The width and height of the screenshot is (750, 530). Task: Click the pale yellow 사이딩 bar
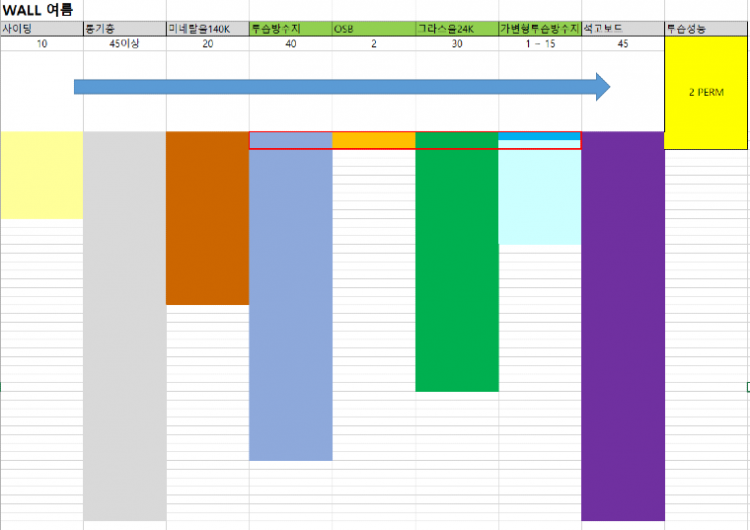tap(41, 175)
